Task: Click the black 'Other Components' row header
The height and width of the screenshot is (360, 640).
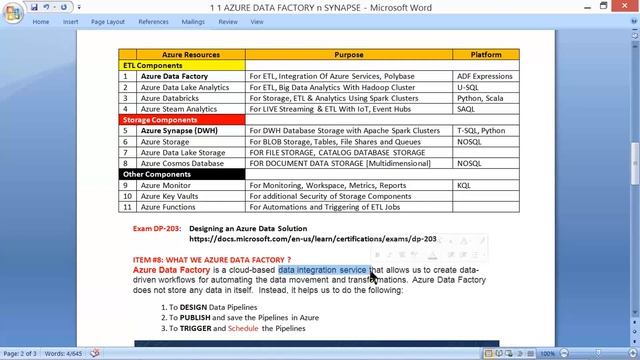Action: [182, 174]
